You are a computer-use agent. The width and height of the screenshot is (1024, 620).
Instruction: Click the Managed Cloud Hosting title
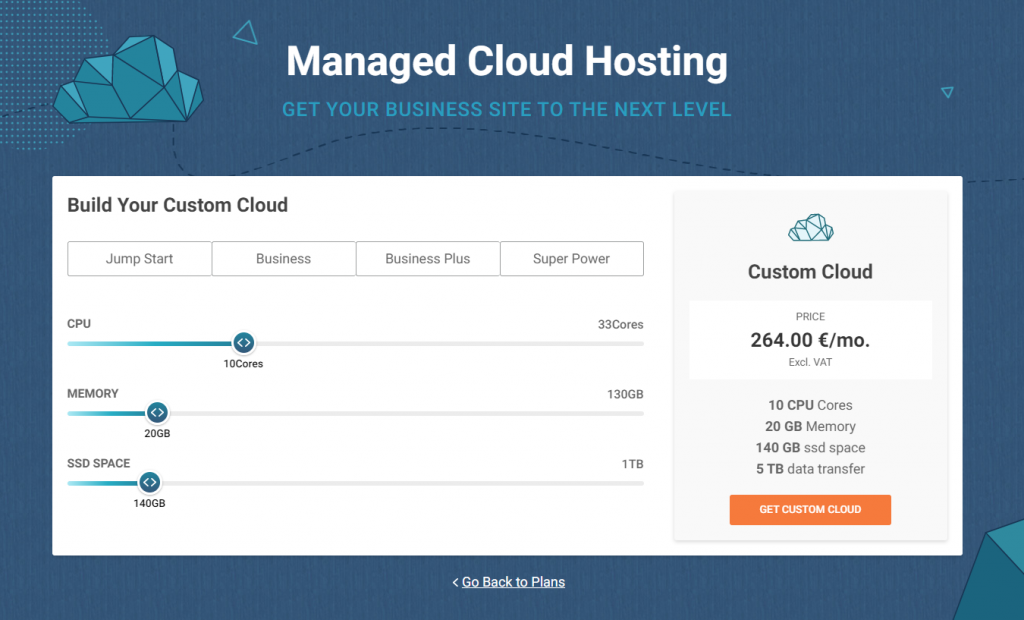506,62
